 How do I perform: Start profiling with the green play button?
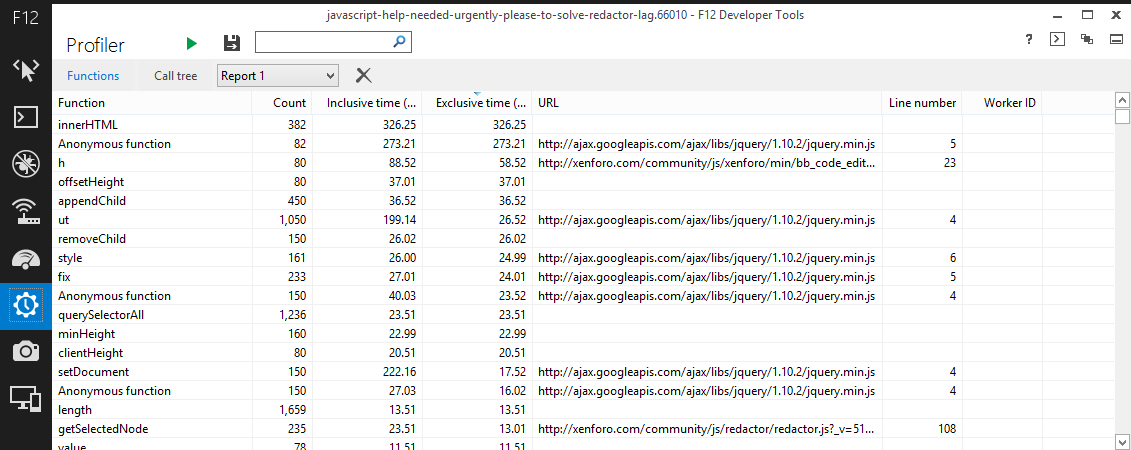coord(191,43)
